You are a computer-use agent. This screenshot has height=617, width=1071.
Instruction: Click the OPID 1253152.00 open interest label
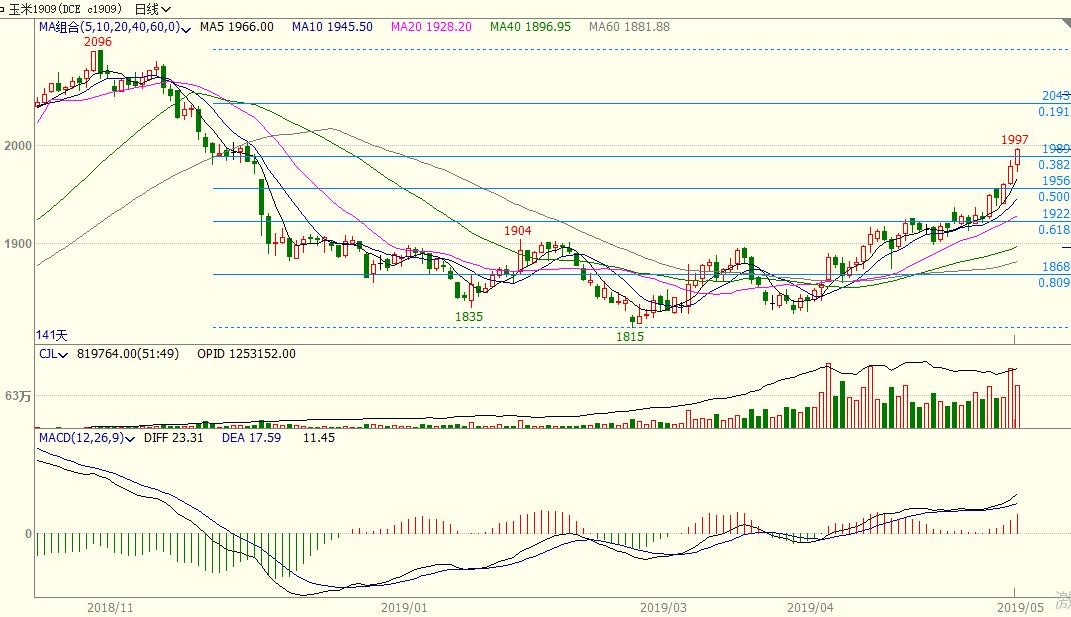(x=246, y=354)
